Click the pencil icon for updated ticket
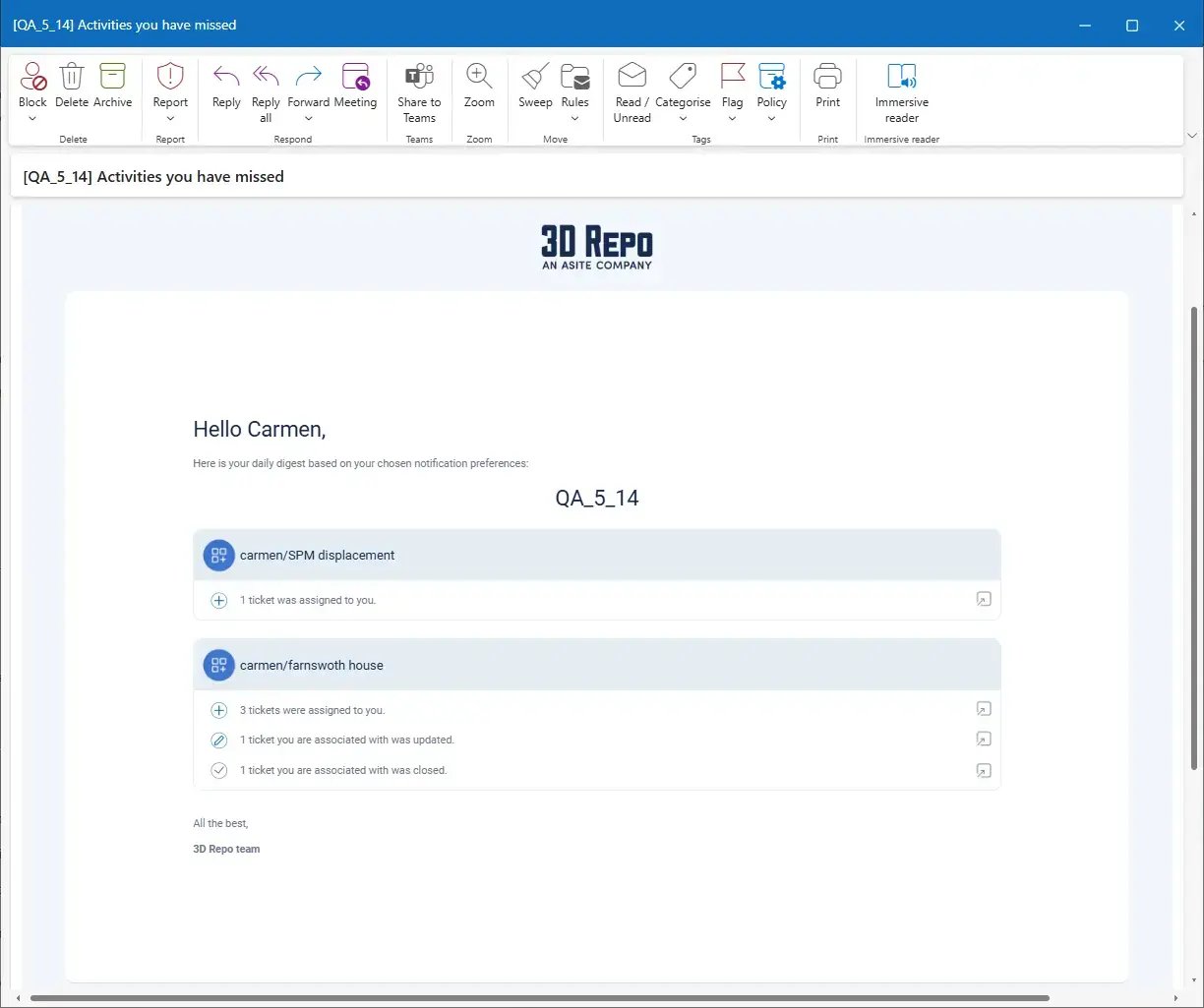The width and height of the screenshot is (1204, 1008). (x=219, y=740)
